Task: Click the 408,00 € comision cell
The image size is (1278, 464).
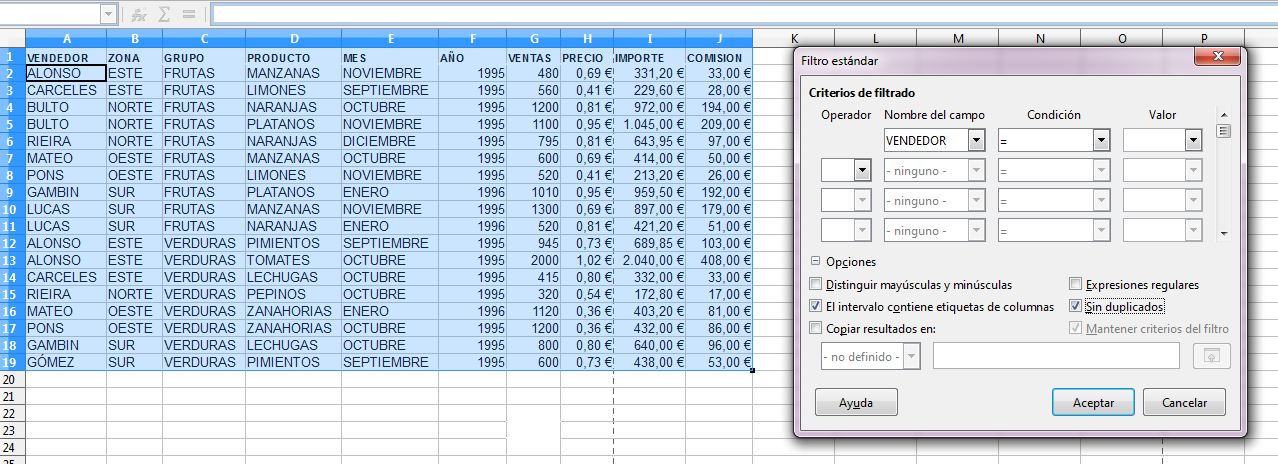Action: [x=718, y=260]
